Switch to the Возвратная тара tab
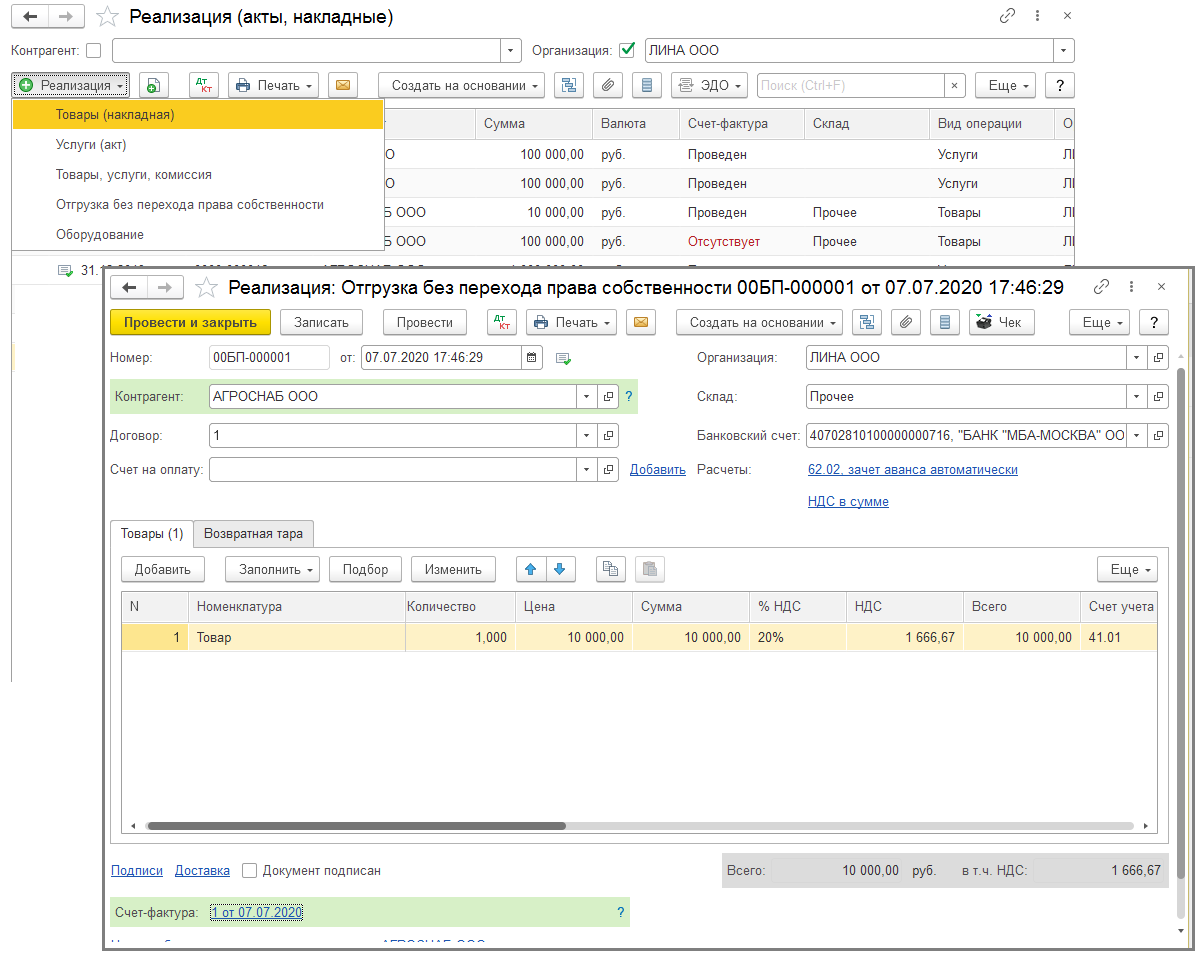 tap(253, 533)
